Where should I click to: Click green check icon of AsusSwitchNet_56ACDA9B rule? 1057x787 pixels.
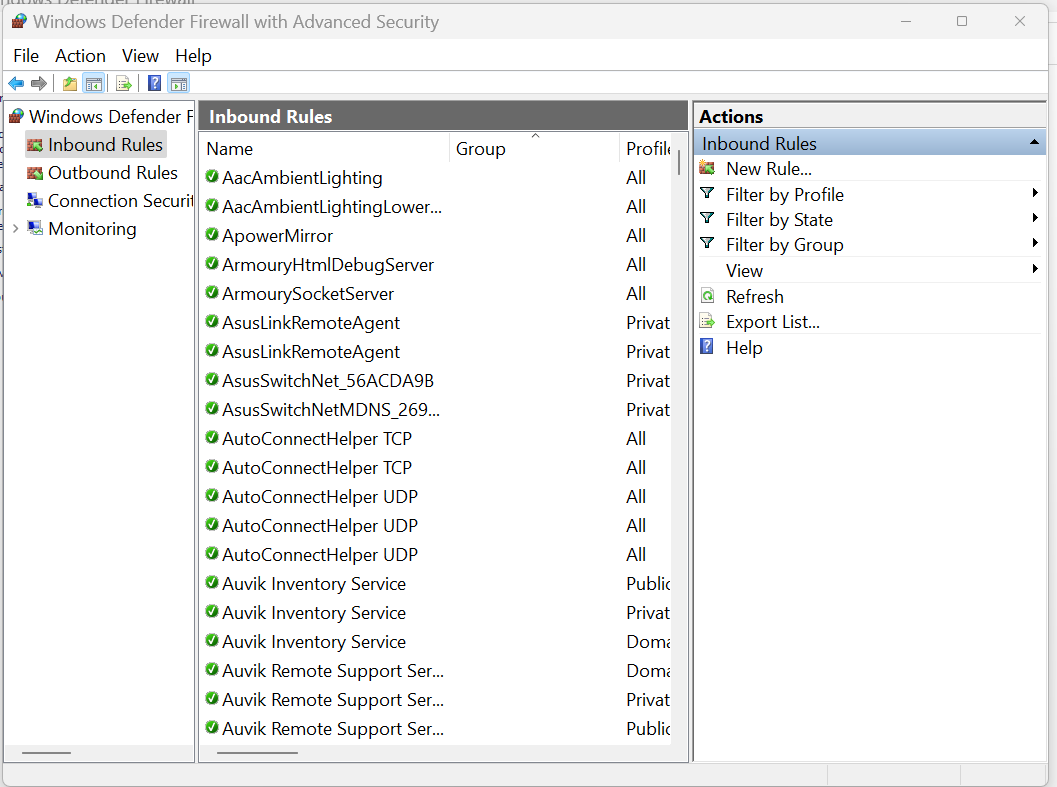click(212, 380)
